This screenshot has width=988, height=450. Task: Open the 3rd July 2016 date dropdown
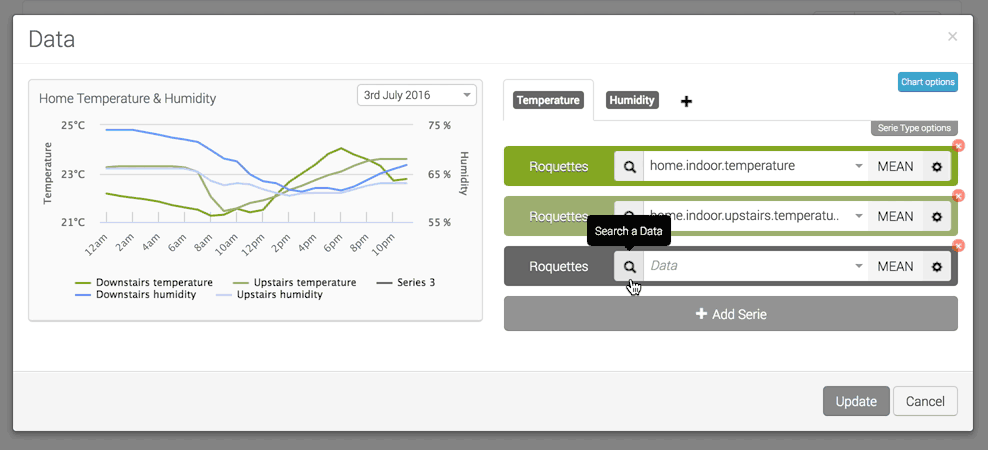coord(418,95)
